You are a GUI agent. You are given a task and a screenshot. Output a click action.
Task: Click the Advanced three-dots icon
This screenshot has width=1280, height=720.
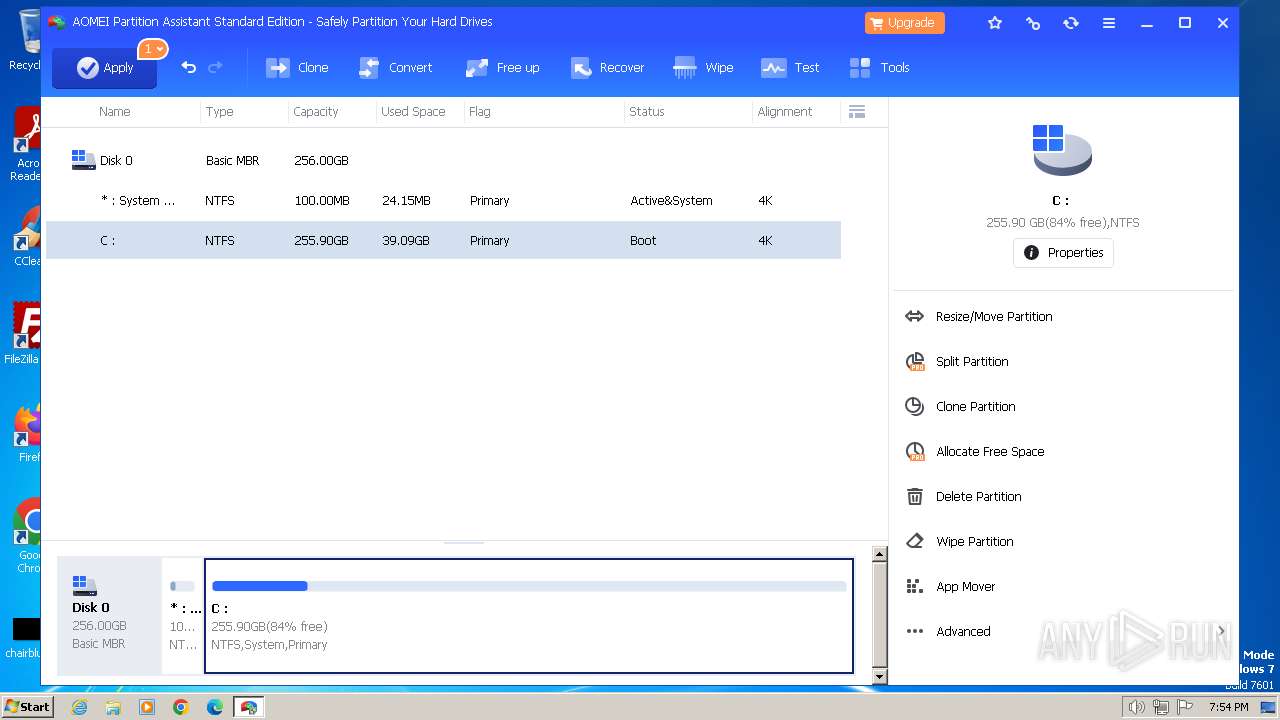pyautogui.click(x=914, y=631)
